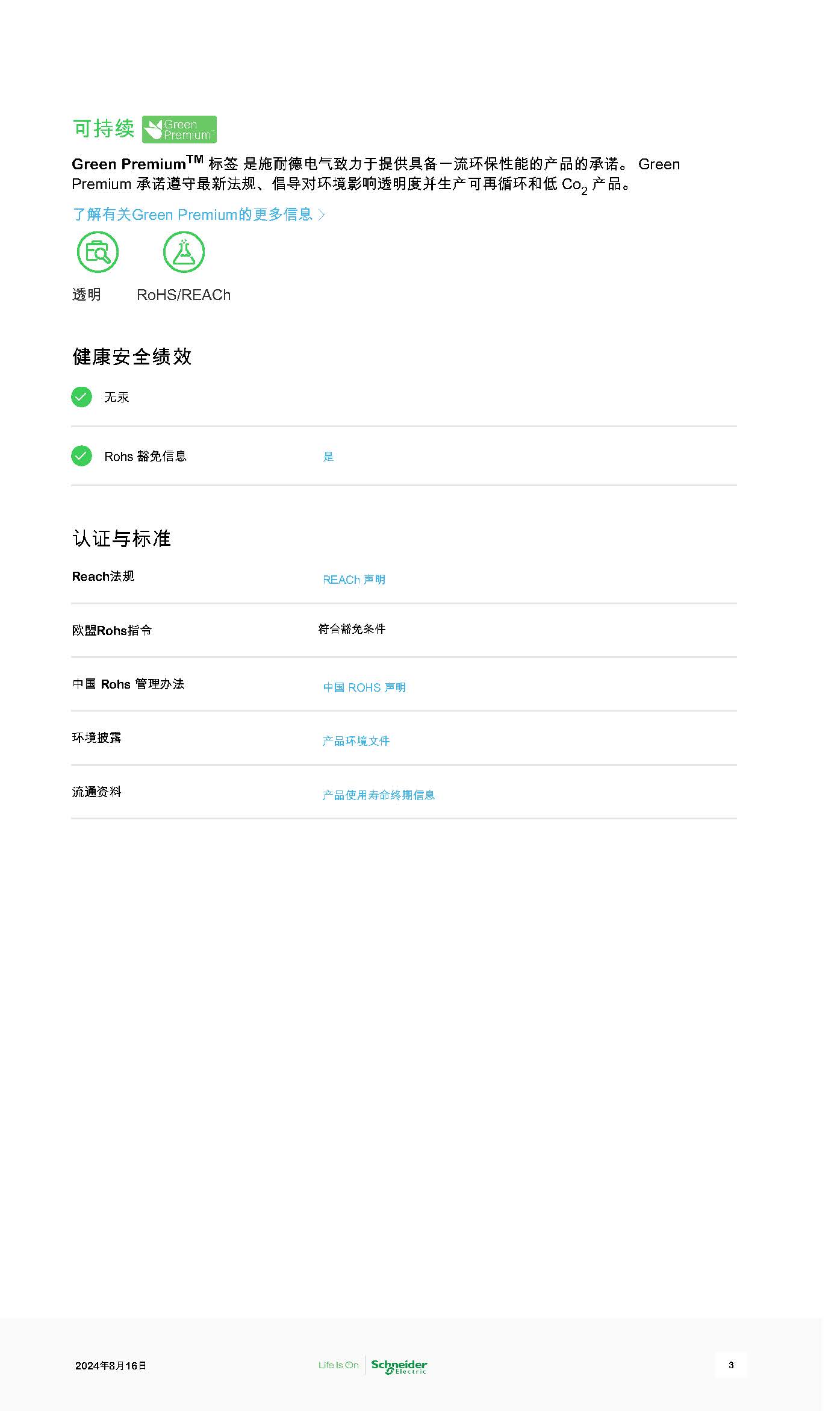Viewport: 840px width, 1411px height.
Task: Click the 是 link for Rohs exemption
Action: pyautogui.click(x=328, y=457)
